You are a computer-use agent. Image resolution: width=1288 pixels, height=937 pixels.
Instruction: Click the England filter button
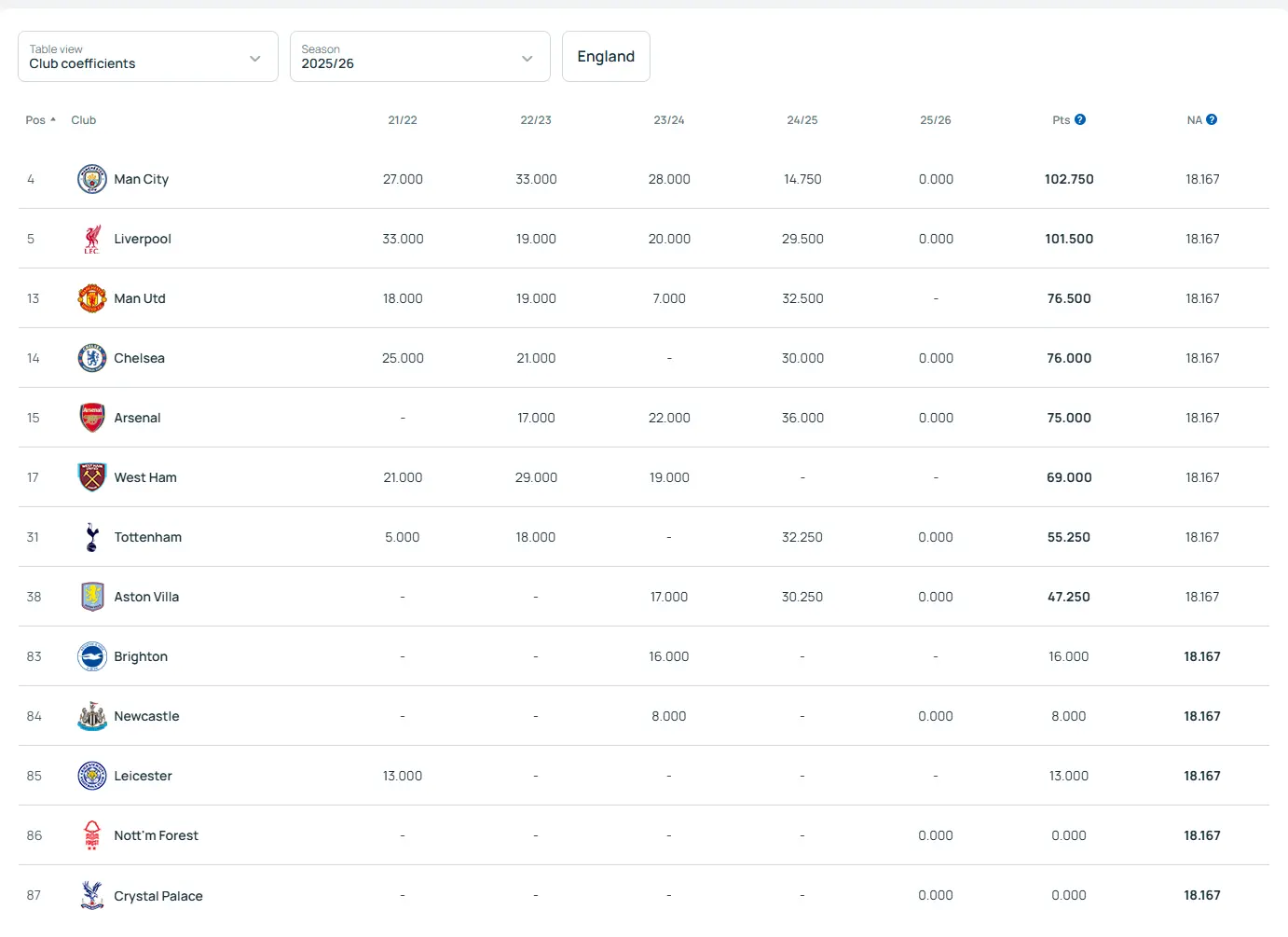click(x=606, y=56)
